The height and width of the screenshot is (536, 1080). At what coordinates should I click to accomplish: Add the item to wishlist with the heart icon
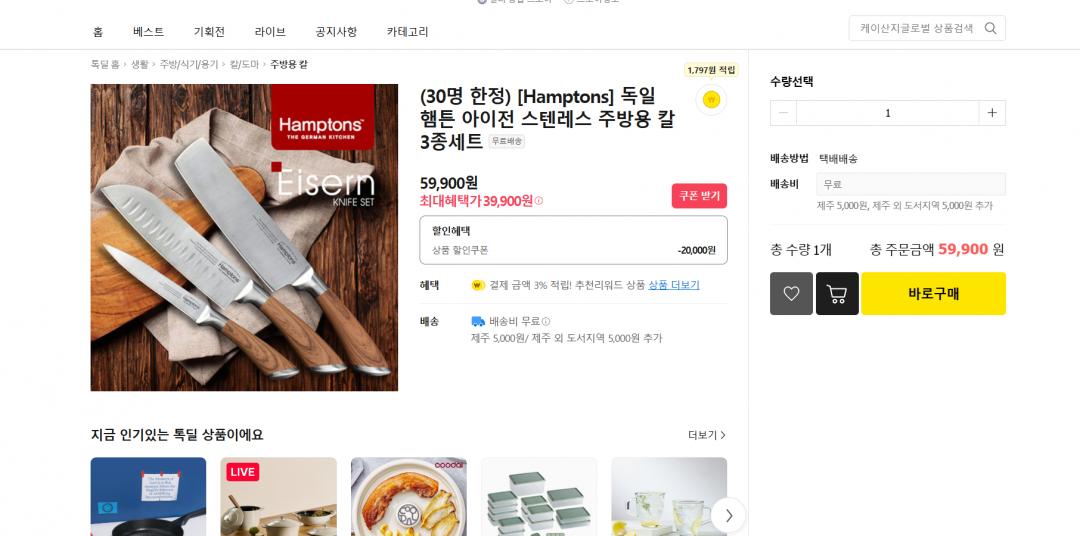pyautogui.click(x=791, y=293)
